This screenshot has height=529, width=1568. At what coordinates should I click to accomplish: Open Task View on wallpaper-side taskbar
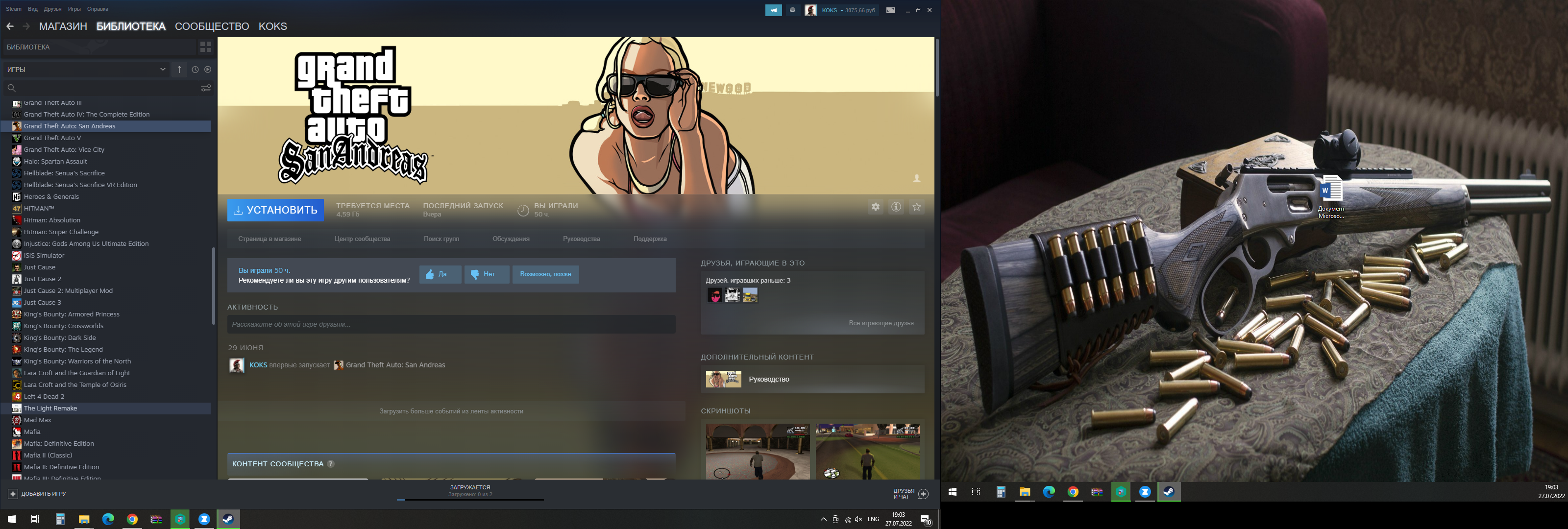pyautogui.click(x=976, y=492)
